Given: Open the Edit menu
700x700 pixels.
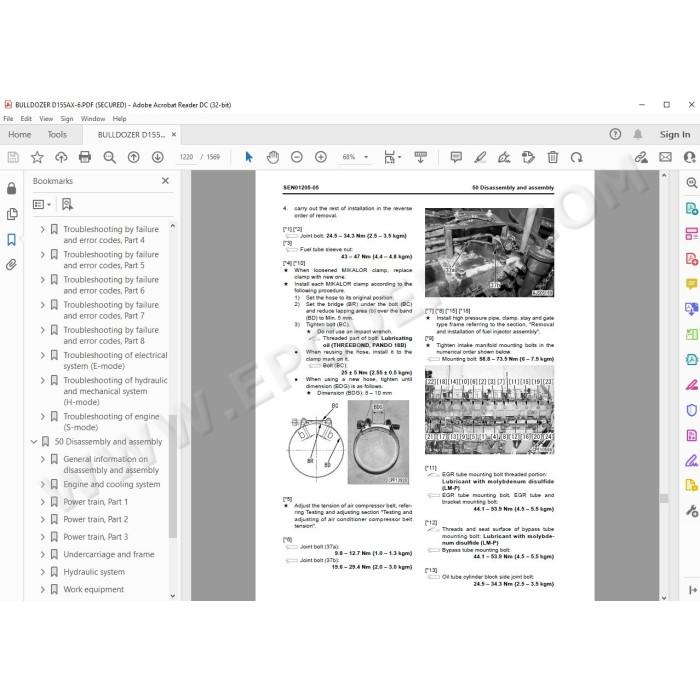Looking at the screenshot, I should [26, 119].
